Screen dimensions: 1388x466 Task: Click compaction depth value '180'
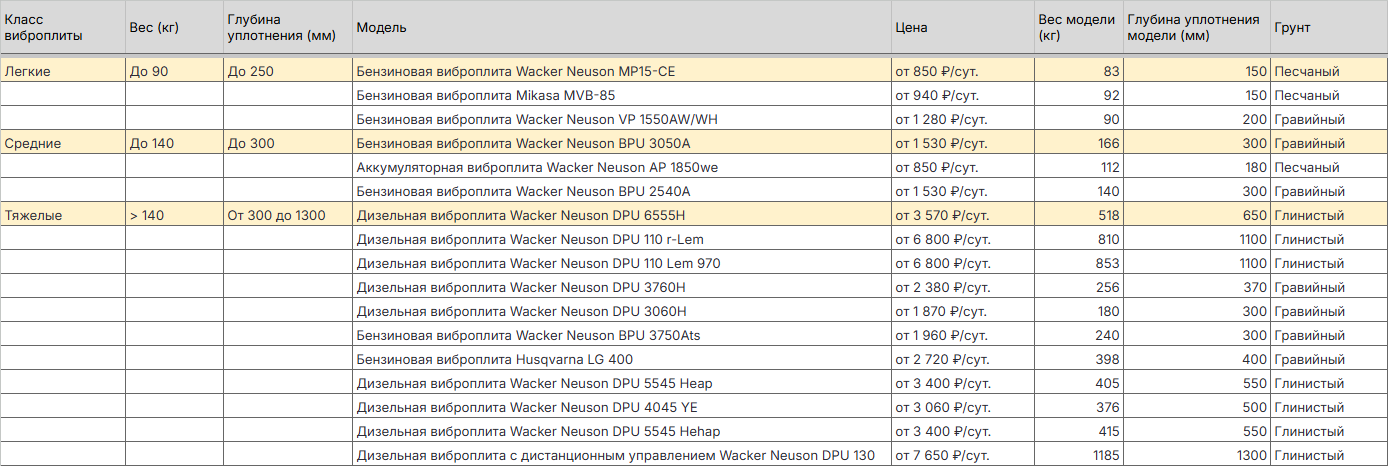(x=1197, y=168)
